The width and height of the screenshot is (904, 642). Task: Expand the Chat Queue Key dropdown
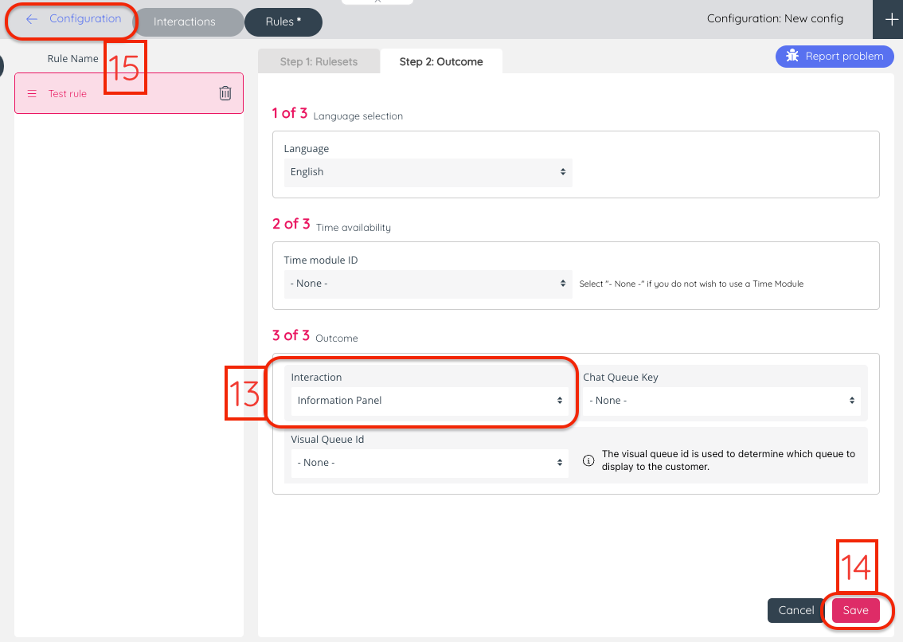tap(722, 400)
